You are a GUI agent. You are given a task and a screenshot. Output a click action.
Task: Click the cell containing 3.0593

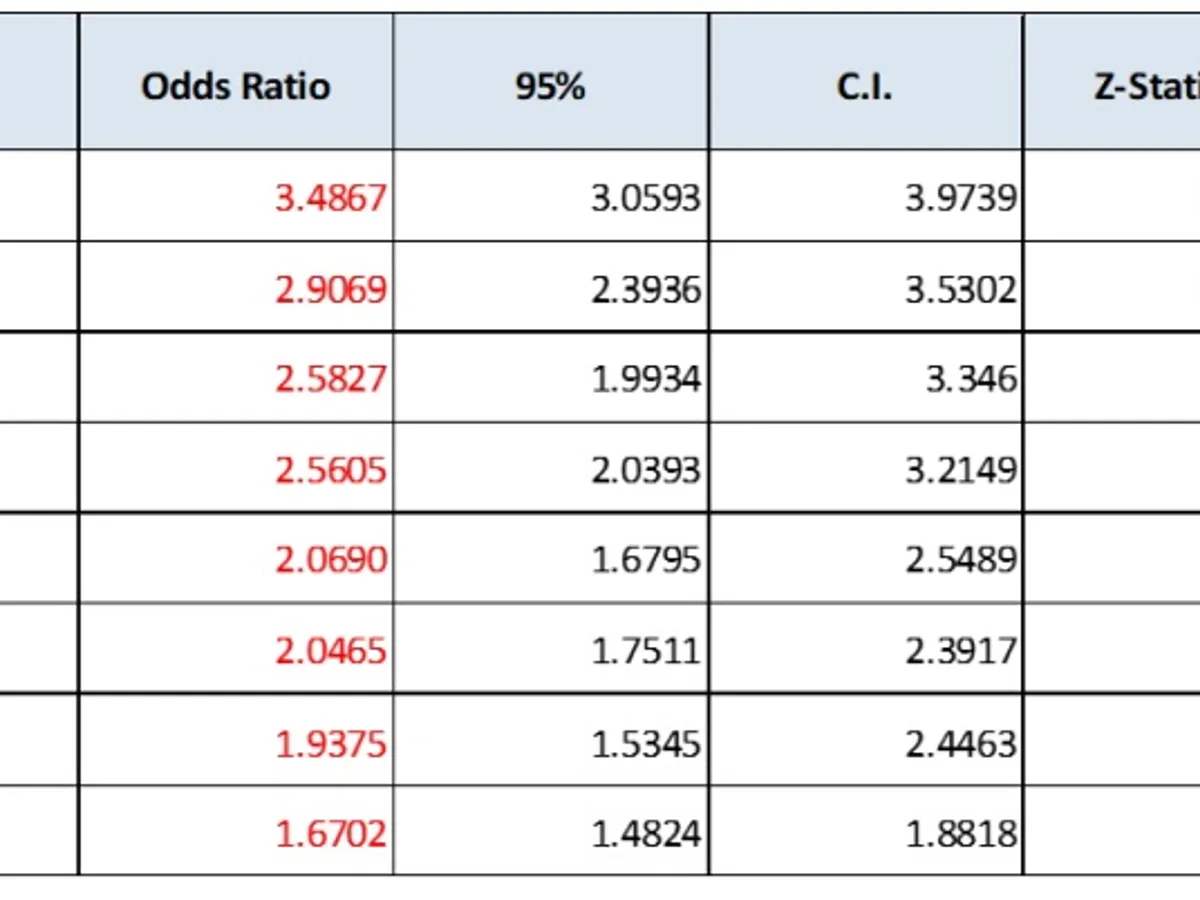[x=646, y=197]
